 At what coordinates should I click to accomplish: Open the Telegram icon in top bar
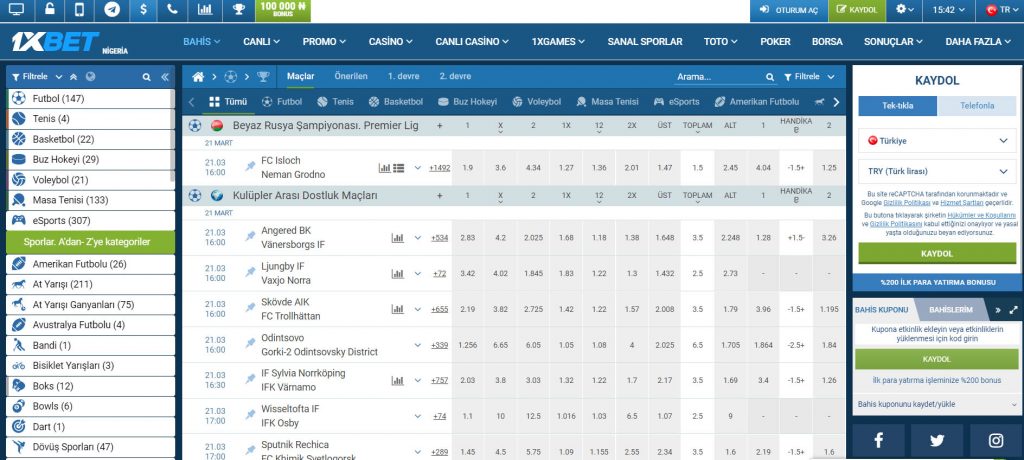[x=112, y=10]
